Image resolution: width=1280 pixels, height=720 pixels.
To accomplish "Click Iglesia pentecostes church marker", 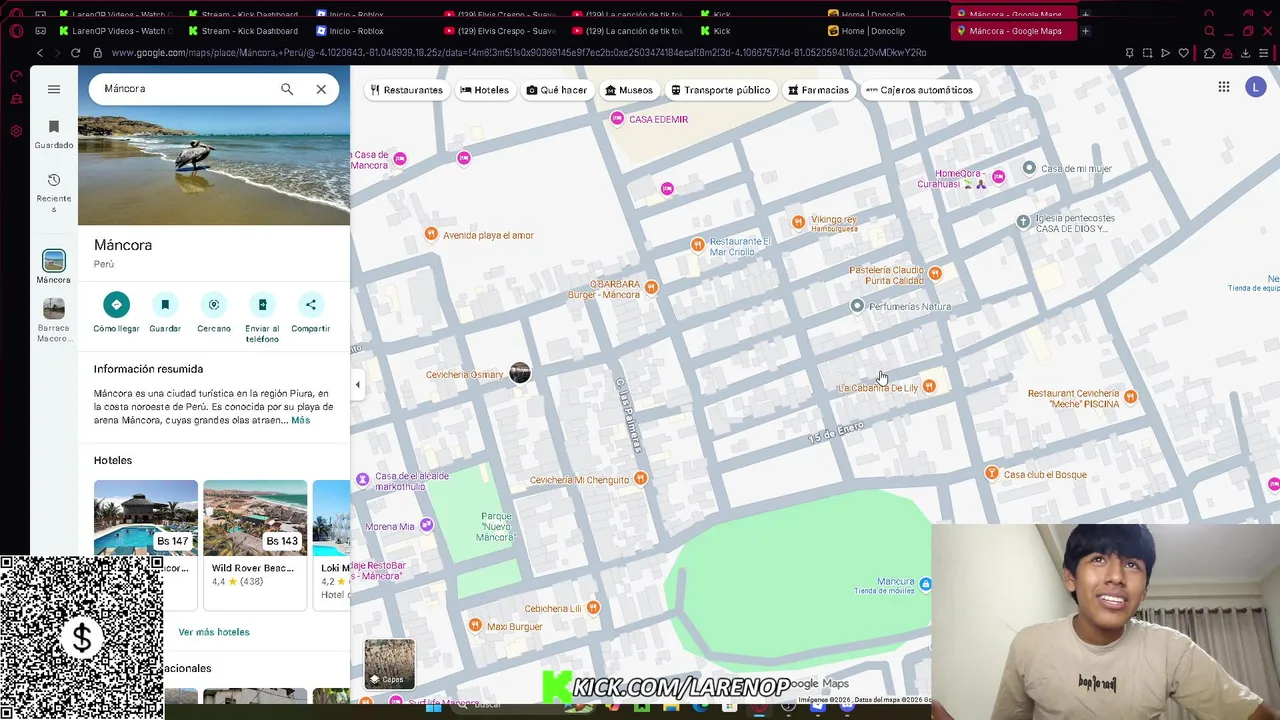I will [x=1023, y=221].
